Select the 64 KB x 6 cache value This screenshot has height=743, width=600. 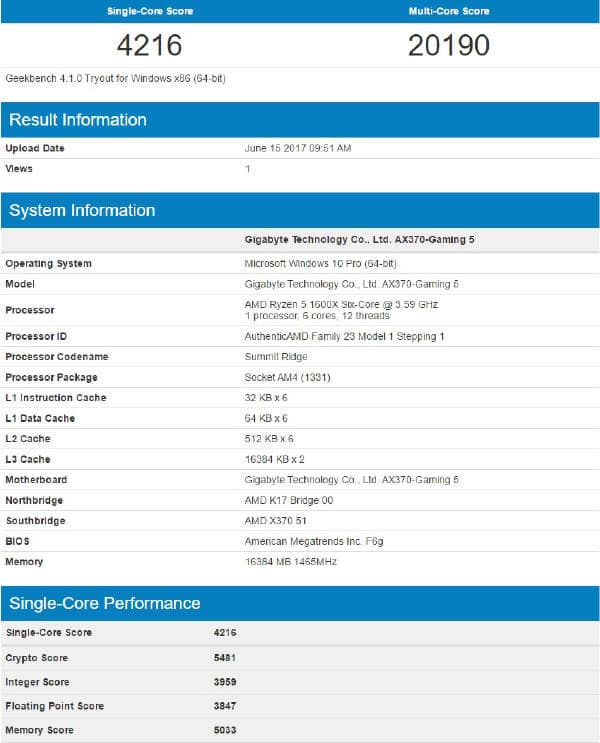pyautogui.click(x=266, y=418)
